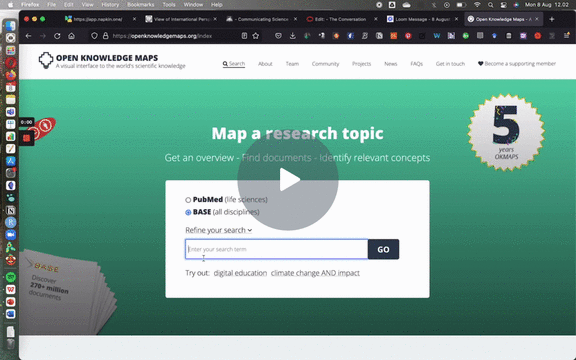Go to the browser home page
The image size is (576, 360).
tap(72, 36)
